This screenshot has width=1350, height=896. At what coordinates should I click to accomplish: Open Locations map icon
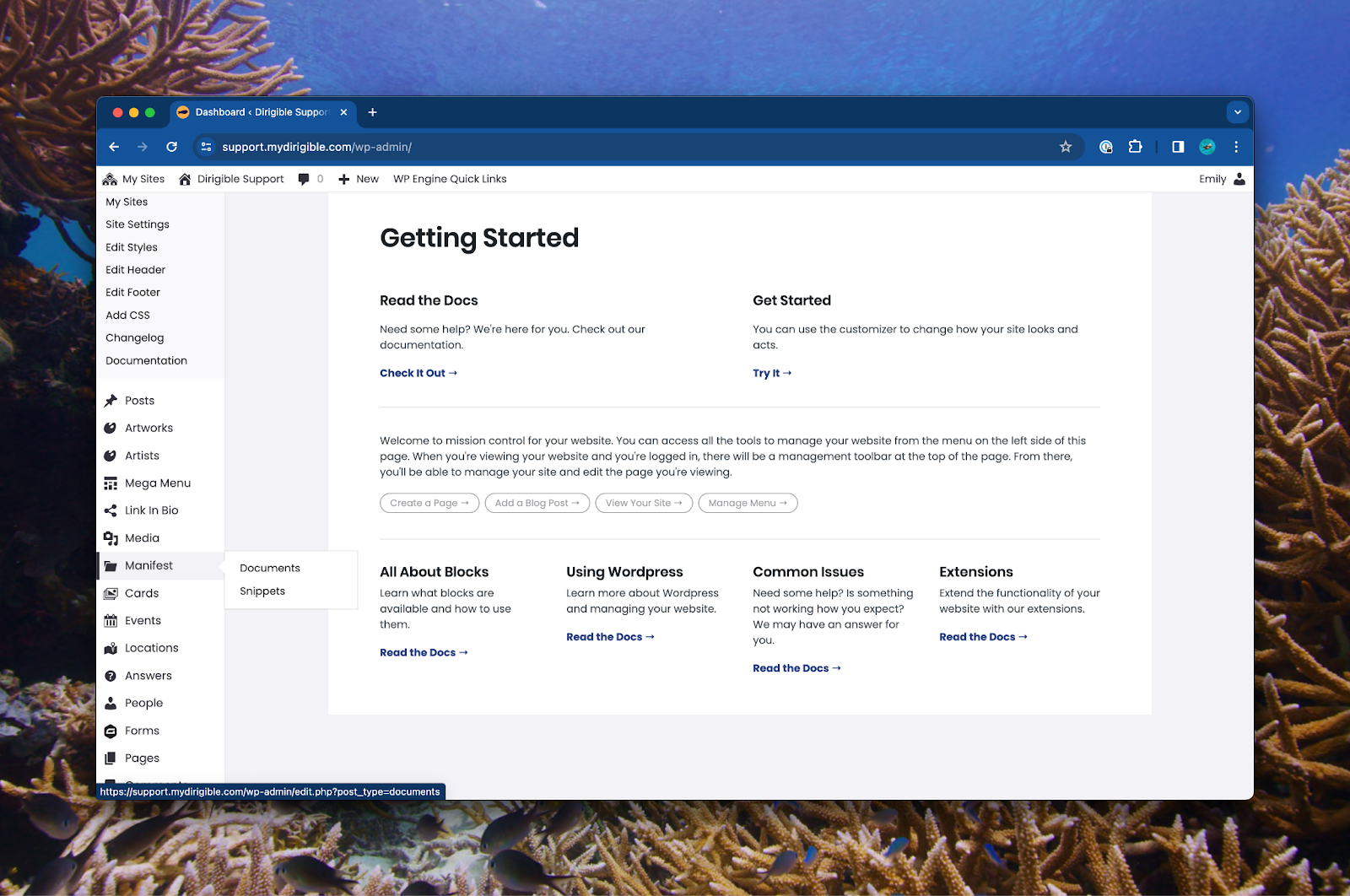tap(111, 648)
